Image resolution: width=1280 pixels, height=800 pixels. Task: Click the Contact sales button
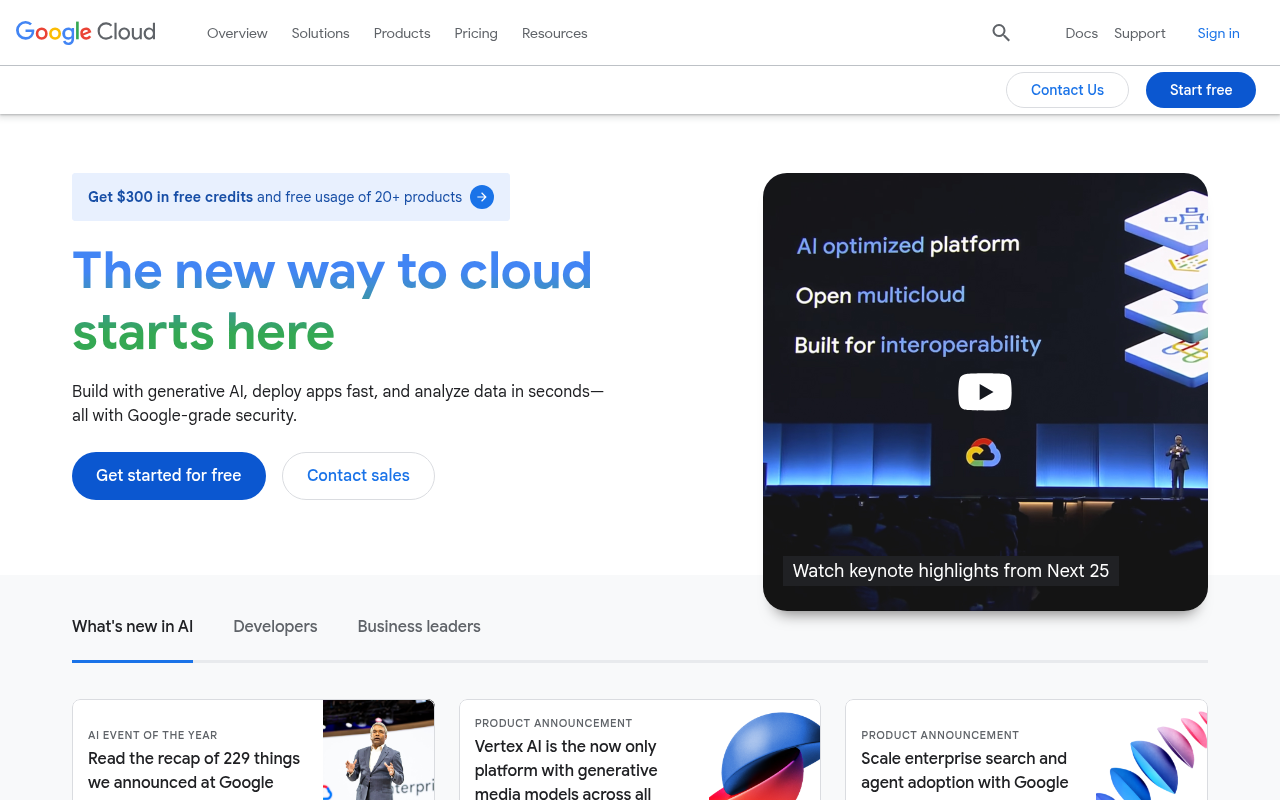[358, 475]
